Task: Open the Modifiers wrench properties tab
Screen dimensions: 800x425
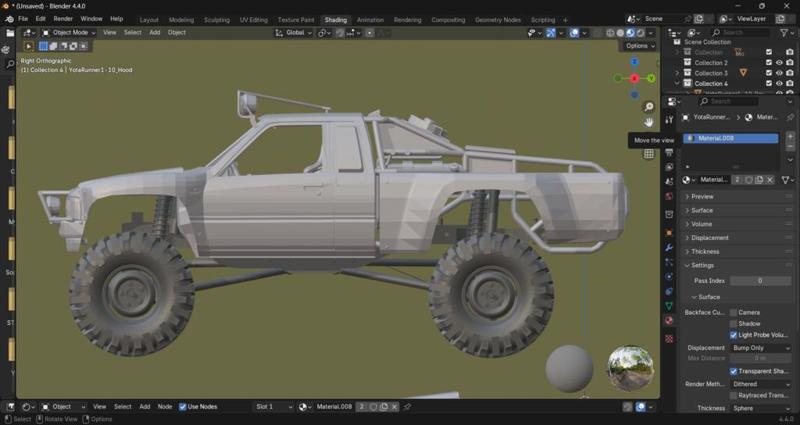Action: (669, 247)
